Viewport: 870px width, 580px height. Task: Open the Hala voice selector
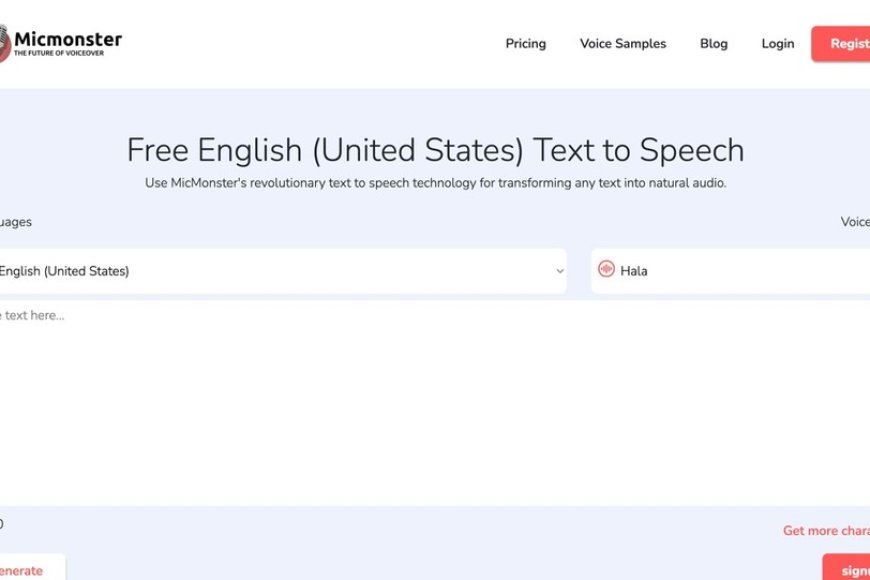[731, 271]
